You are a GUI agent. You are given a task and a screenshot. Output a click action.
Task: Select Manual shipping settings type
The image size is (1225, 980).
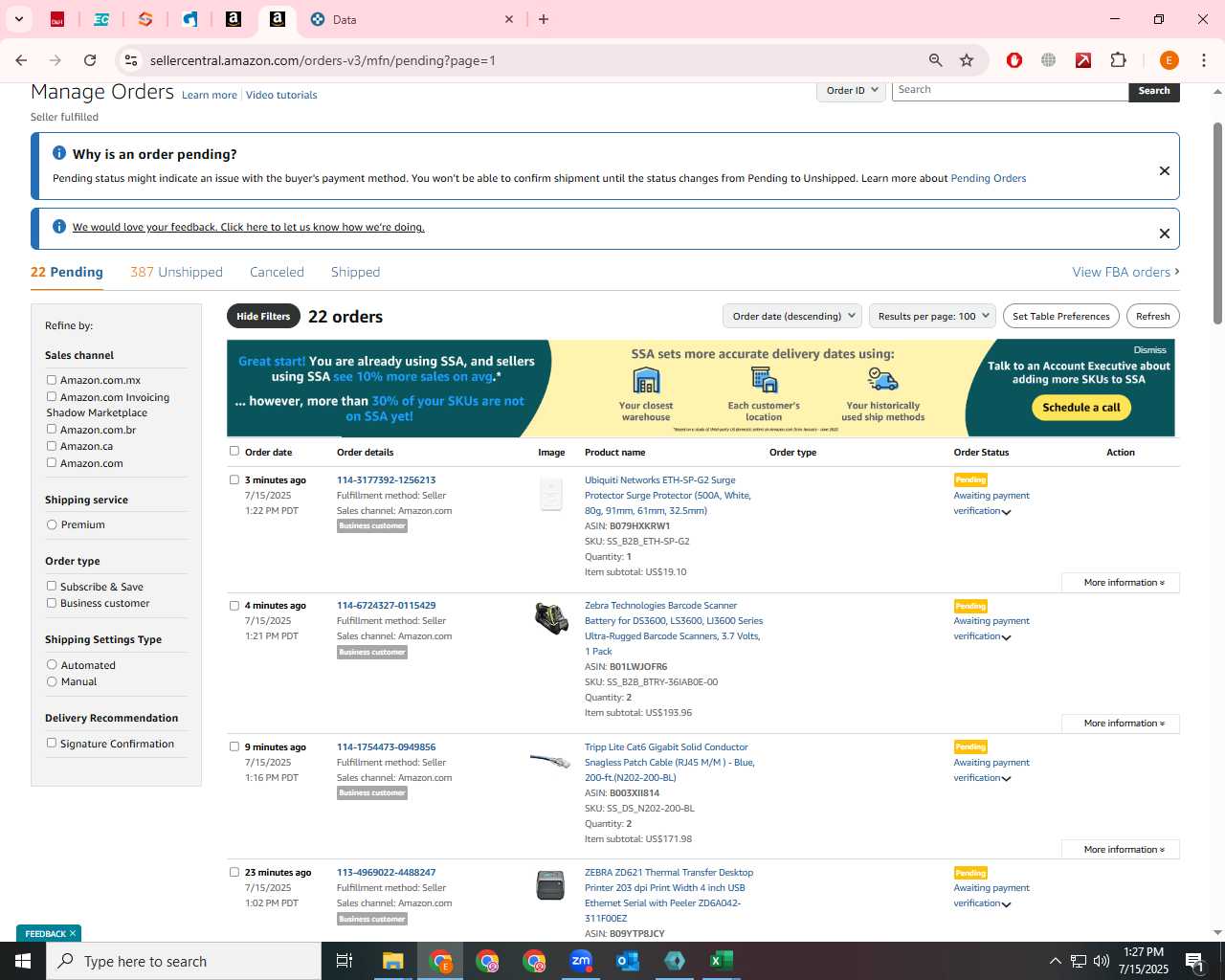click(x=52, y=681)
